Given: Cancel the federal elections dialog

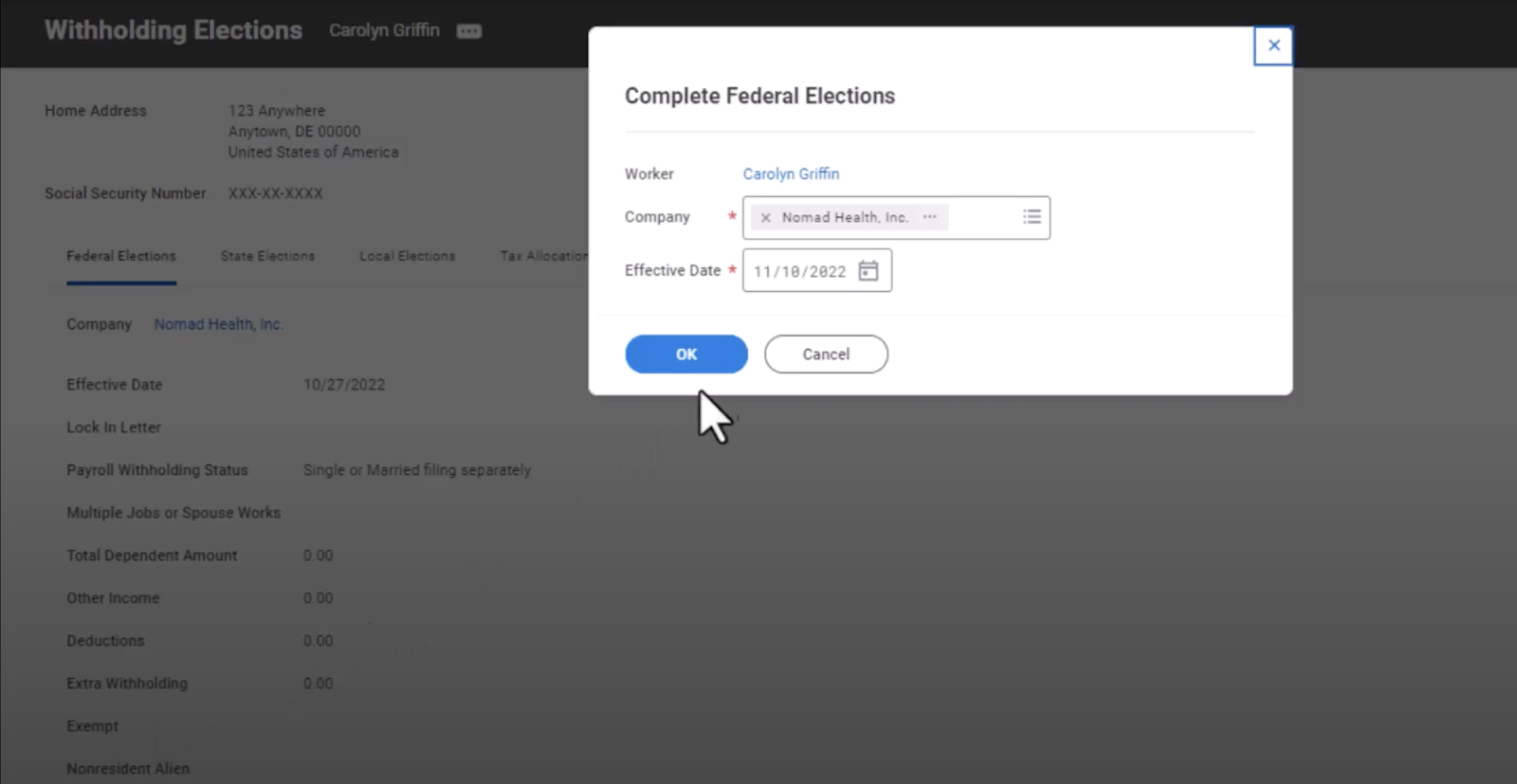Looking at the screenshot, I should pos(826,354).
